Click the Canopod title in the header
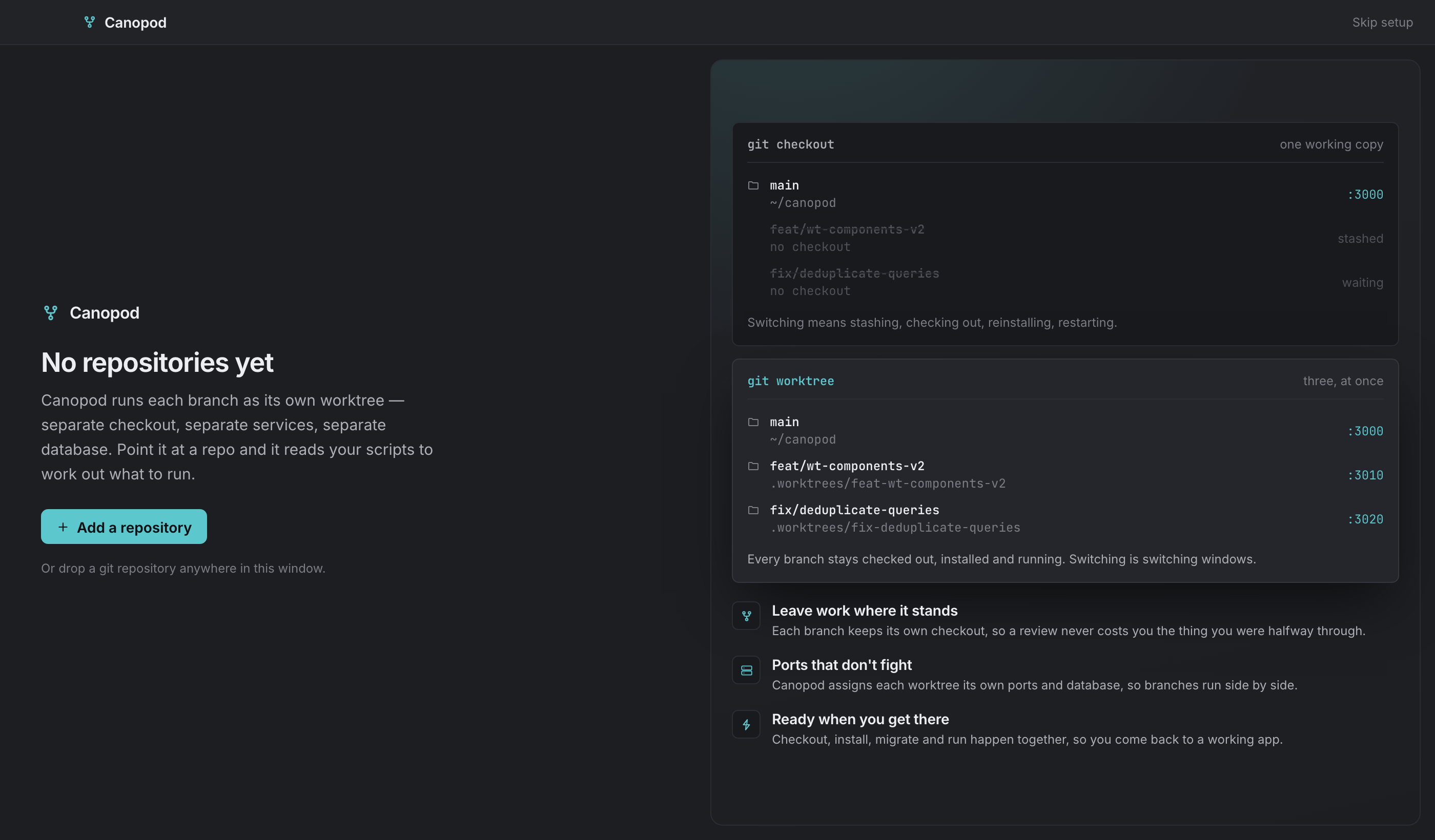The width and height of the screenshot is (1435, 840). 135,23
